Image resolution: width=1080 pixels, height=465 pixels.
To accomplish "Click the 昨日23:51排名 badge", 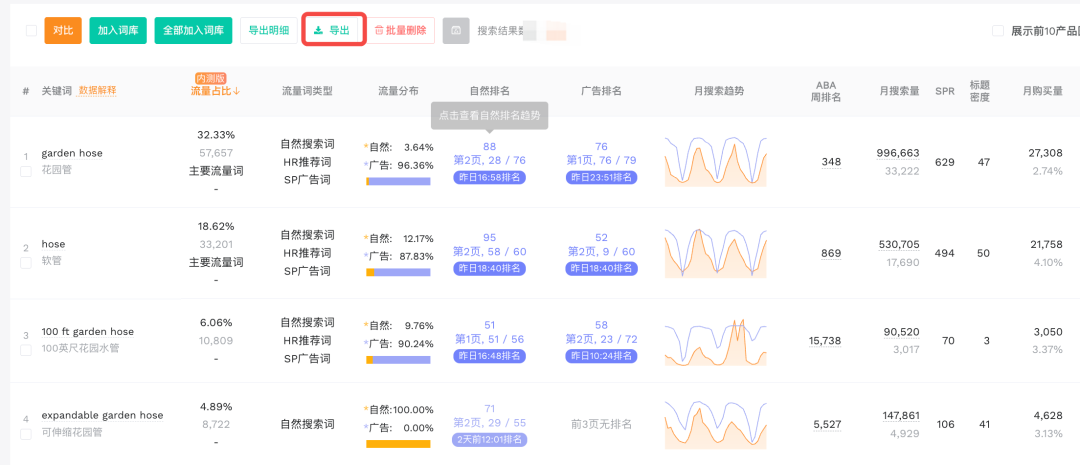I will (601, 177).
